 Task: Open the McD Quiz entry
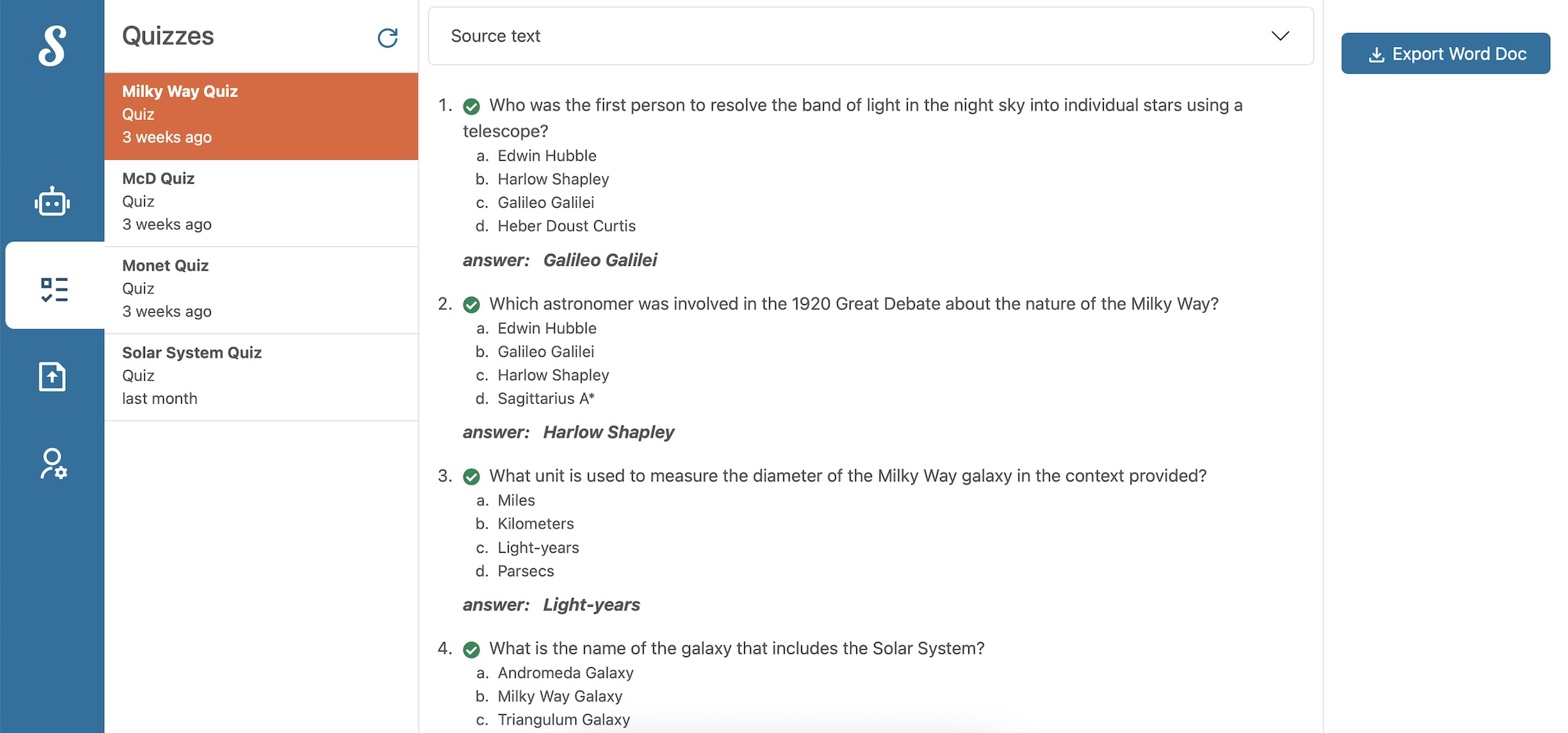(x=261, y=203)
